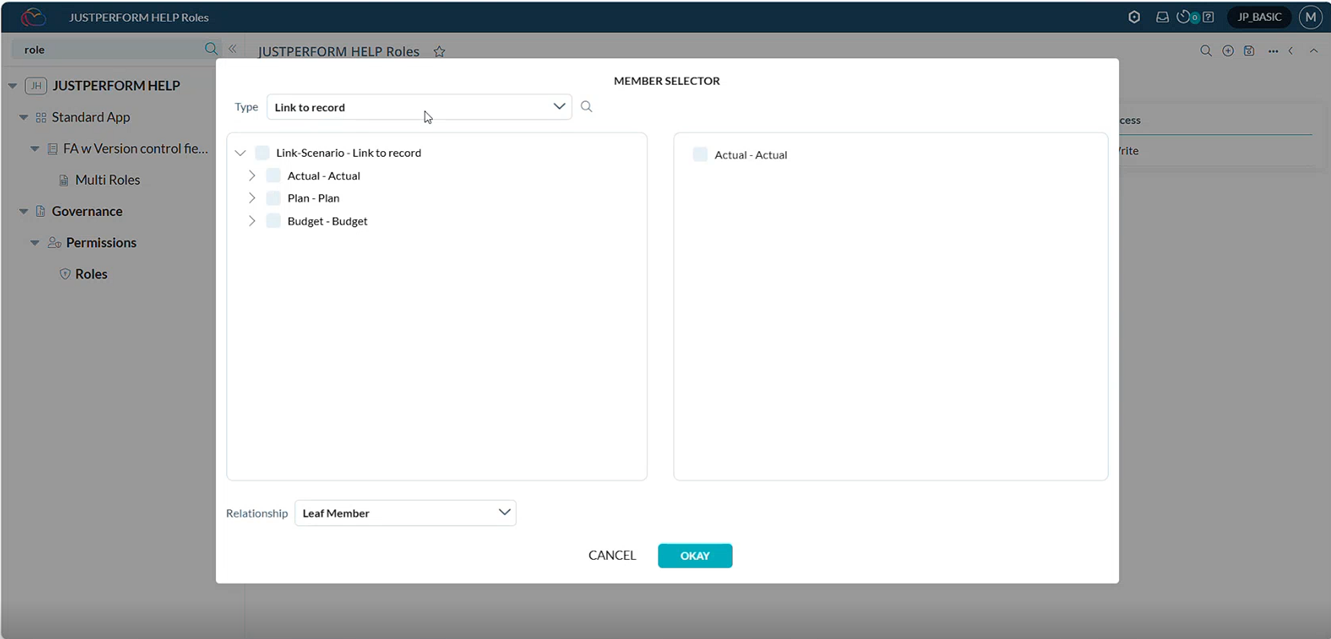The width and height of the screenshot is (1331, 639).
Task: Click the JP_BASIC environment badge
Action: (1259, 17)
